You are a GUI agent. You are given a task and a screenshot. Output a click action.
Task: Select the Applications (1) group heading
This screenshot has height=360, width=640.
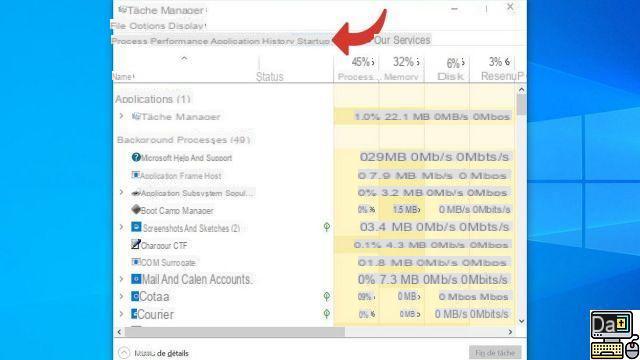click(x=153, y=99)
